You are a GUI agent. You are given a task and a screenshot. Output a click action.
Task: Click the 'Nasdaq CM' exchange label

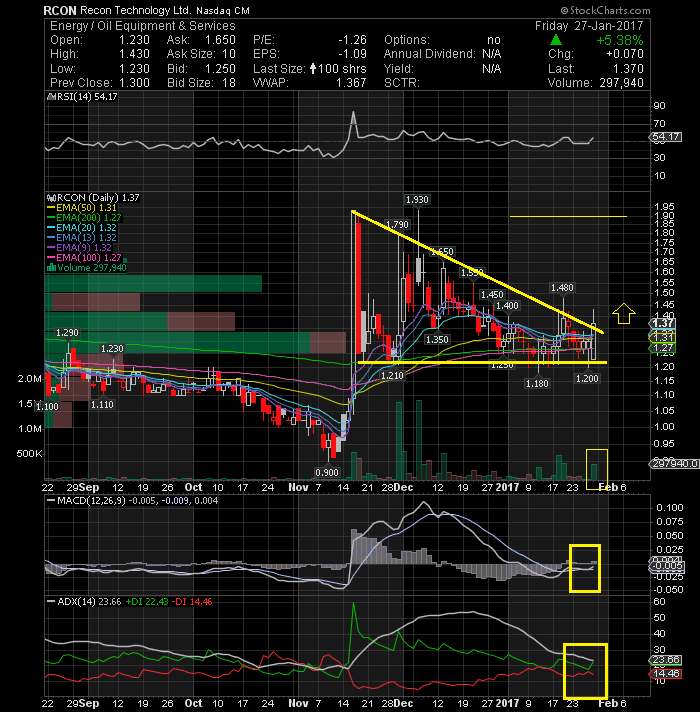tap(223, 10)
